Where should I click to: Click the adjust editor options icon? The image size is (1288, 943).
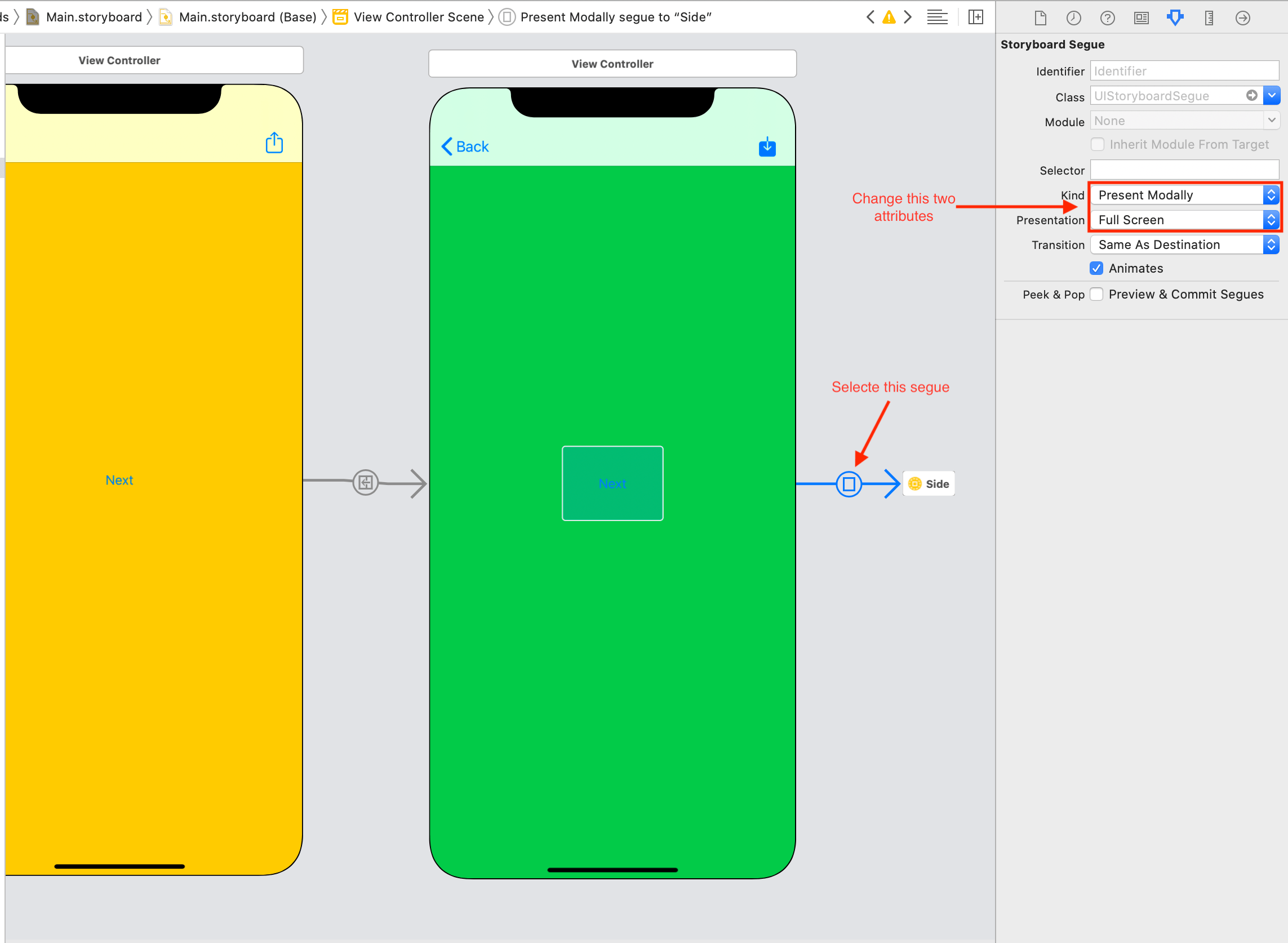tap(937, 17)
